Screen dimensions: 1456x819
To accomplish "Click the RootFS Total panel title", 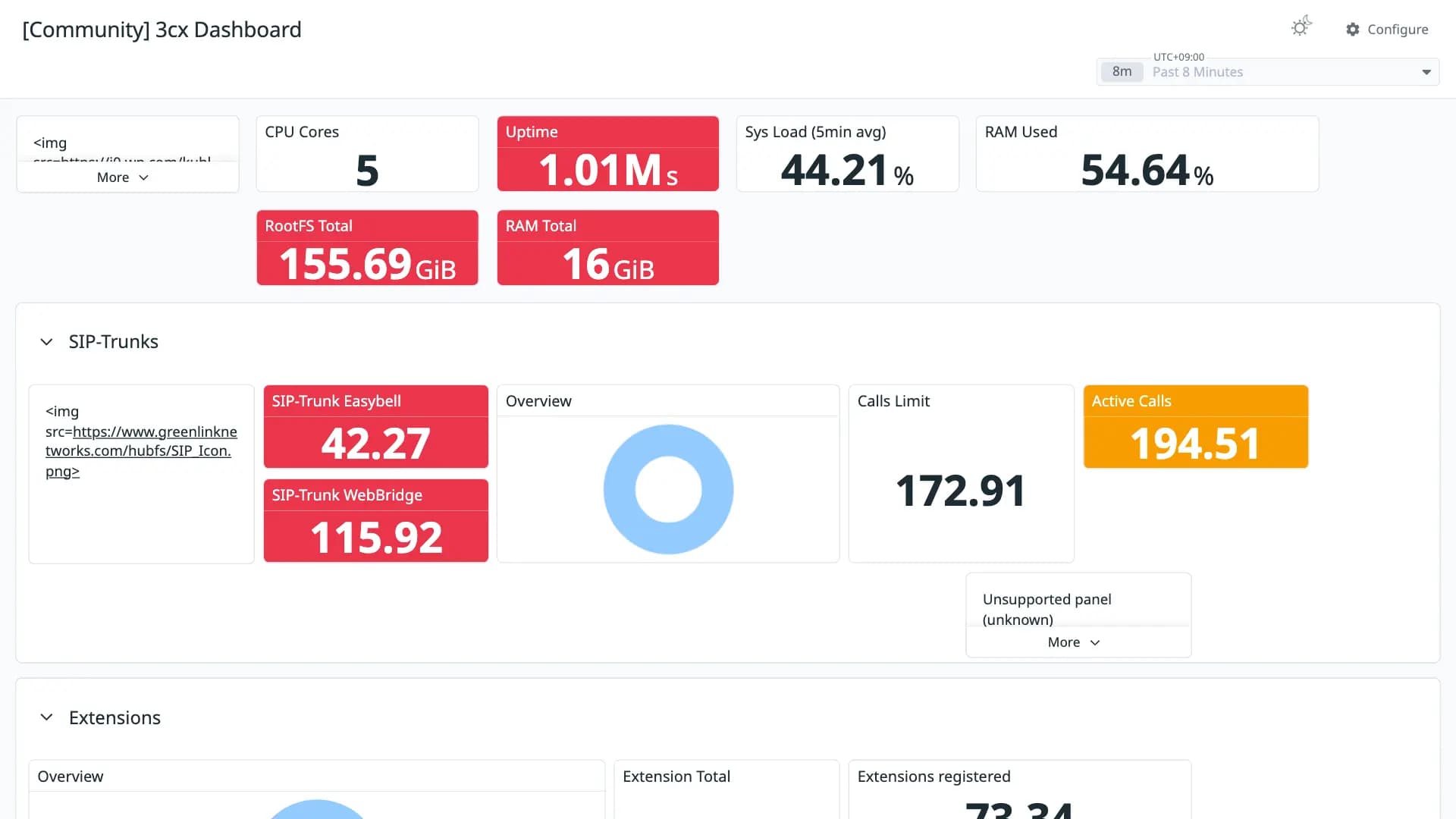I will [309, 226].
